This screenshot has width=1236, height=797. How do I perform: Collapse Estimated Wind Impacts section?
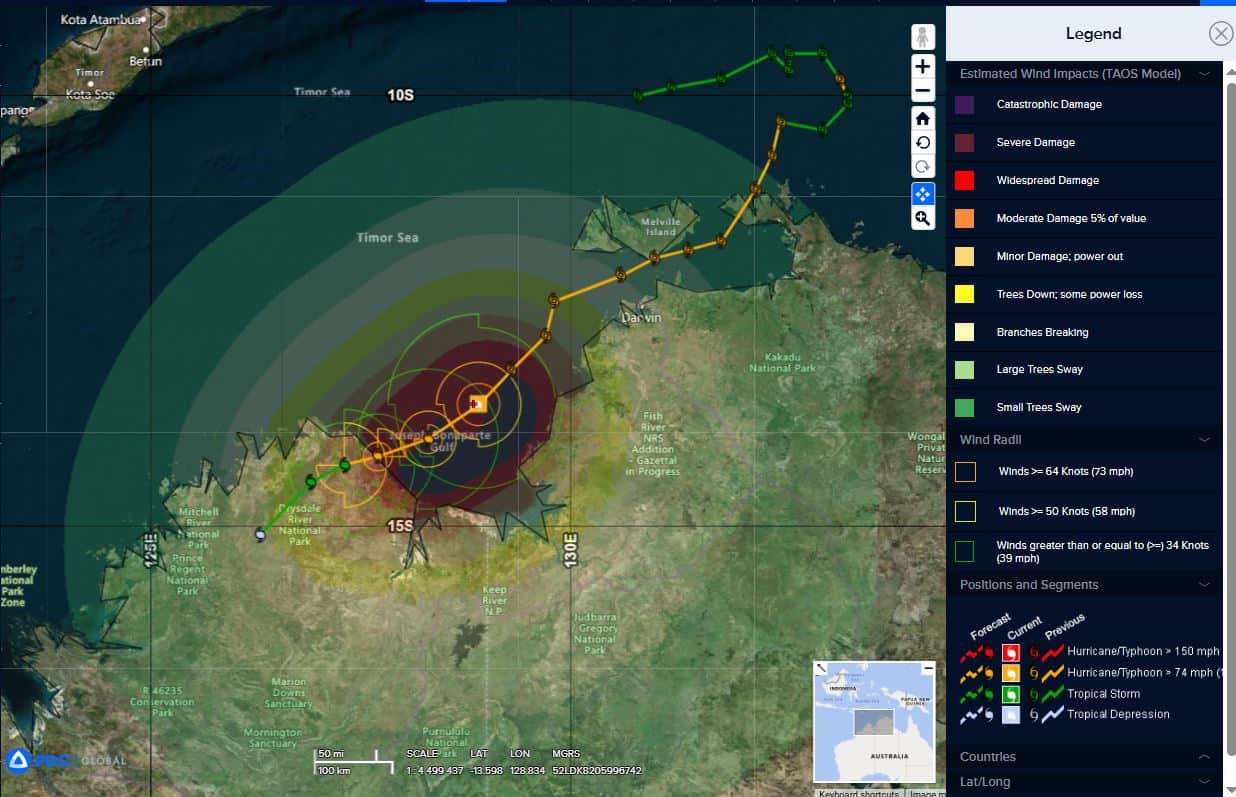1204,74
